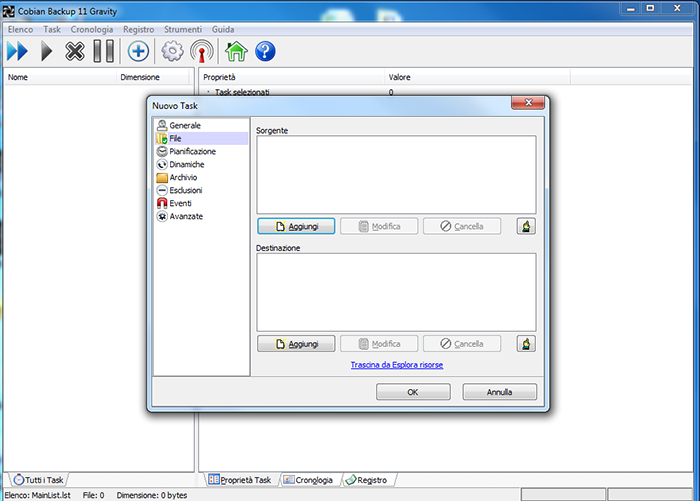Open options with the gear icon

[x=172, y=51]
